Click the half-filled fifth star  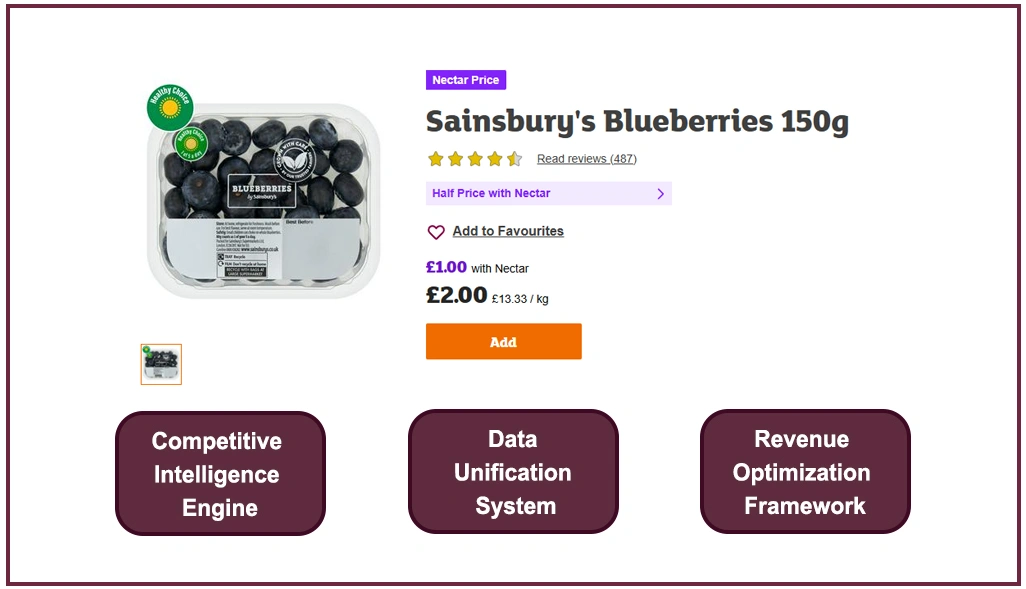(514, 159)
